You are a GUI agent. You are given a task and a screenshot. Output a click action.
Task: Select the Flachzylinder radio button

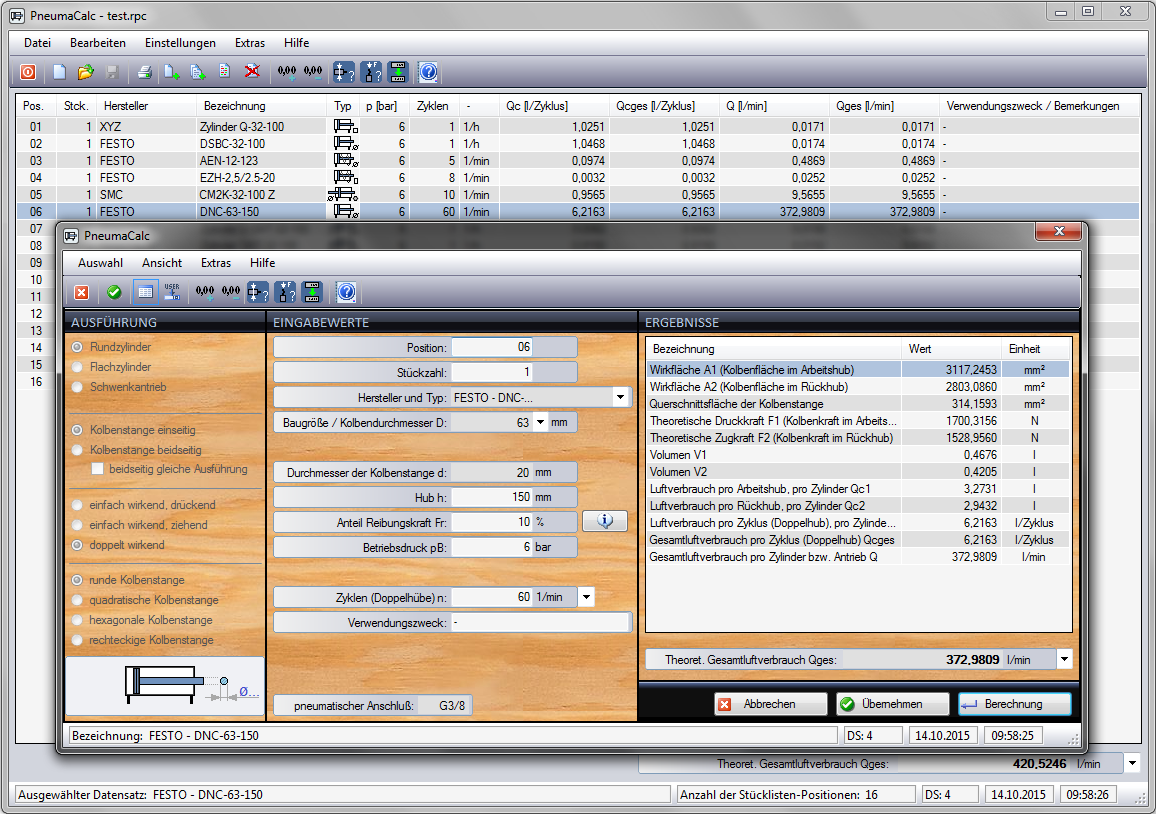[x=78, y=367]
